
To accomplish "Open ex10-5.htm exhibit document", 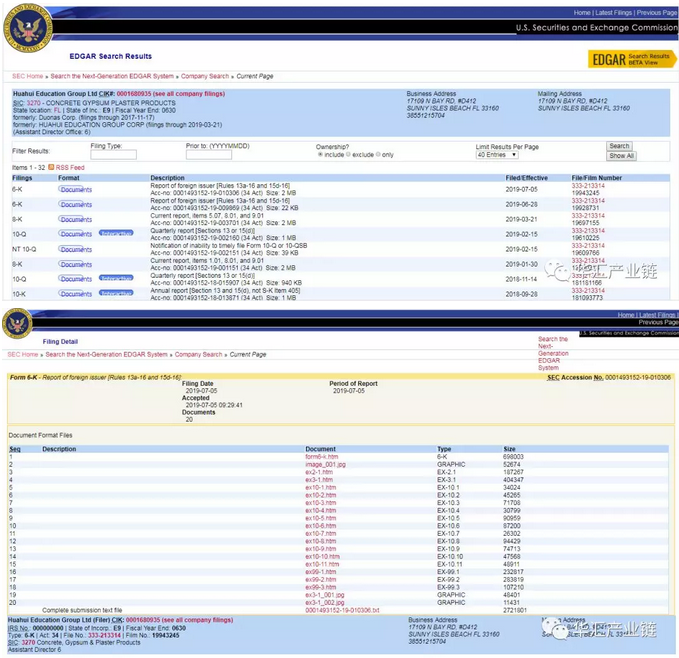I will point(320,518).
